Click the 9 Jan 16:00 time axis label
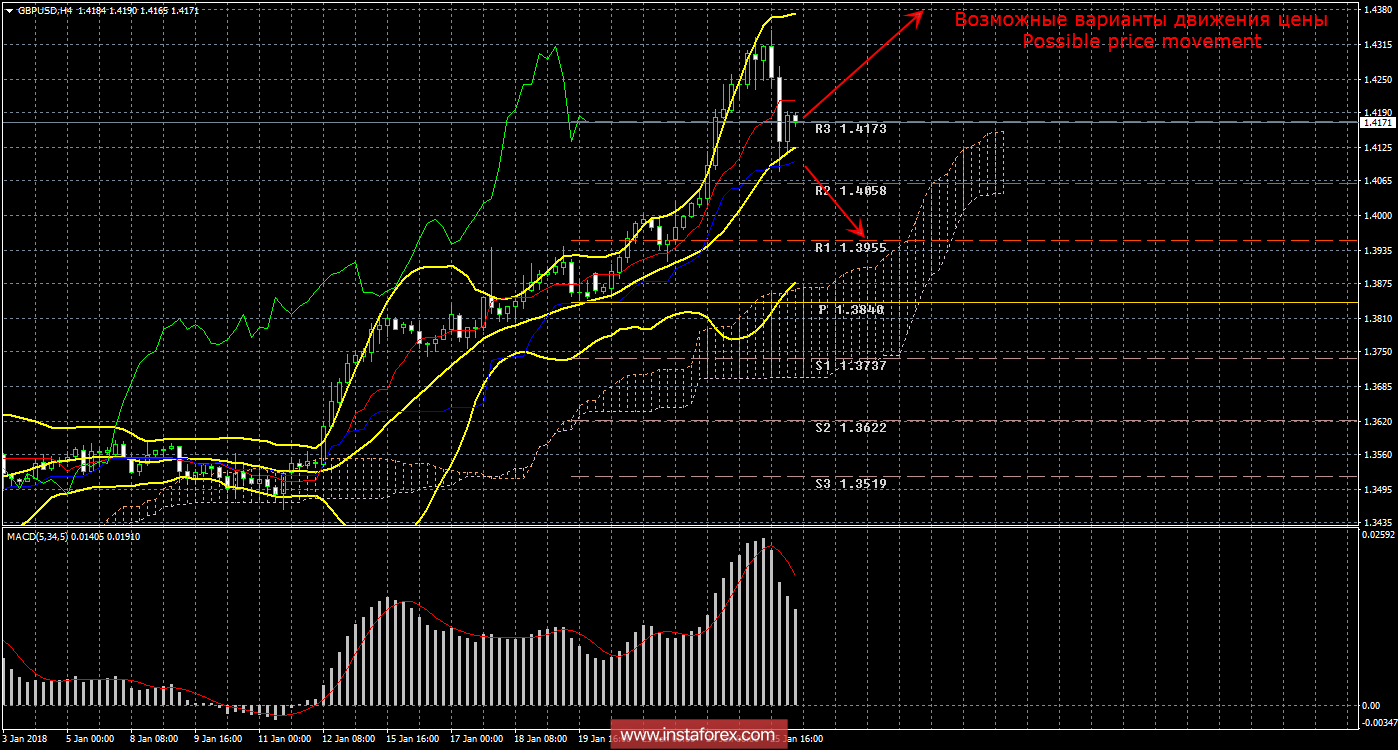Viewport: 1398px width, 750px height. pos(219,739)
